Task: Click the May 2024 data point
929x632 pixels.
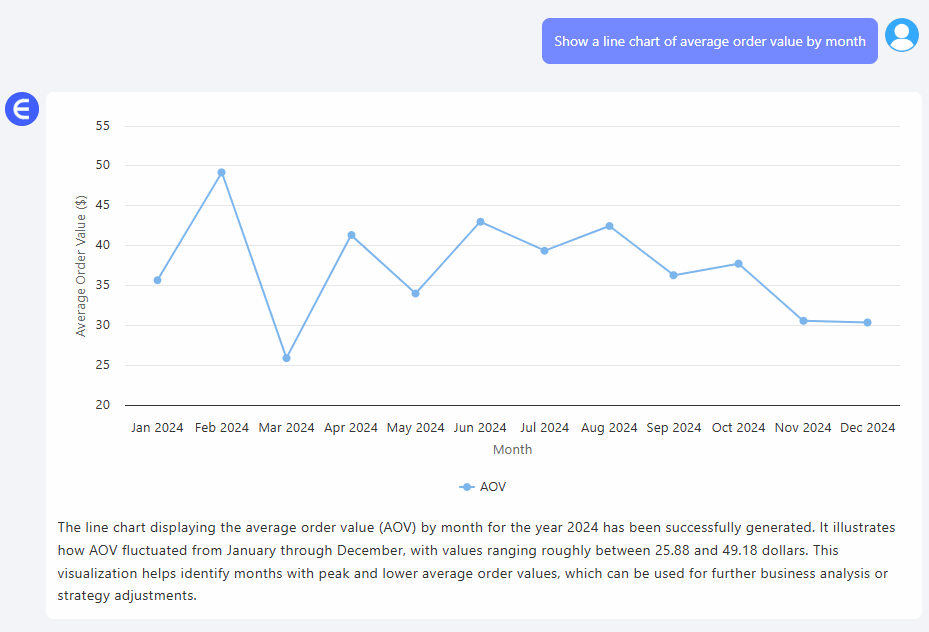Action: coord(415,293)
